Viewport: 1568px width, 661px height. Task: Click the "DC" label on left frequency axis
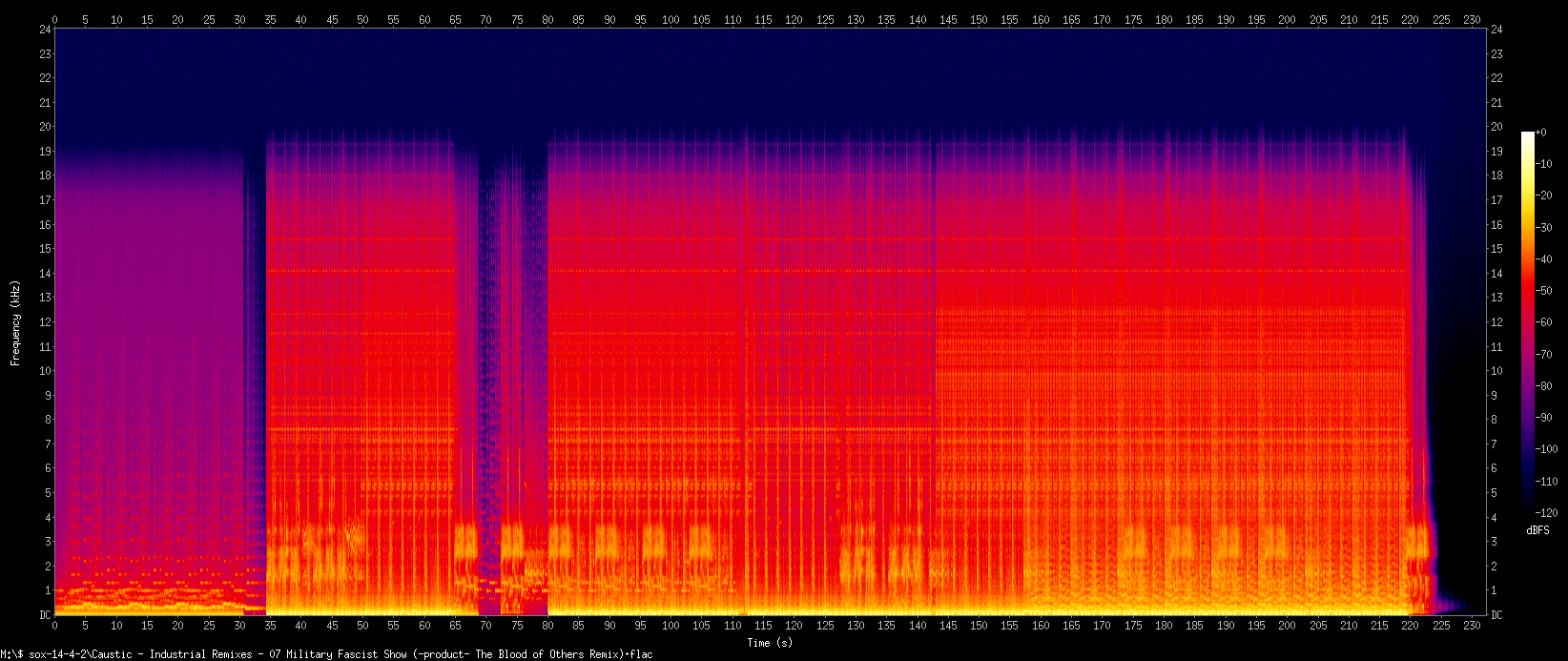(x=45, y=615)
